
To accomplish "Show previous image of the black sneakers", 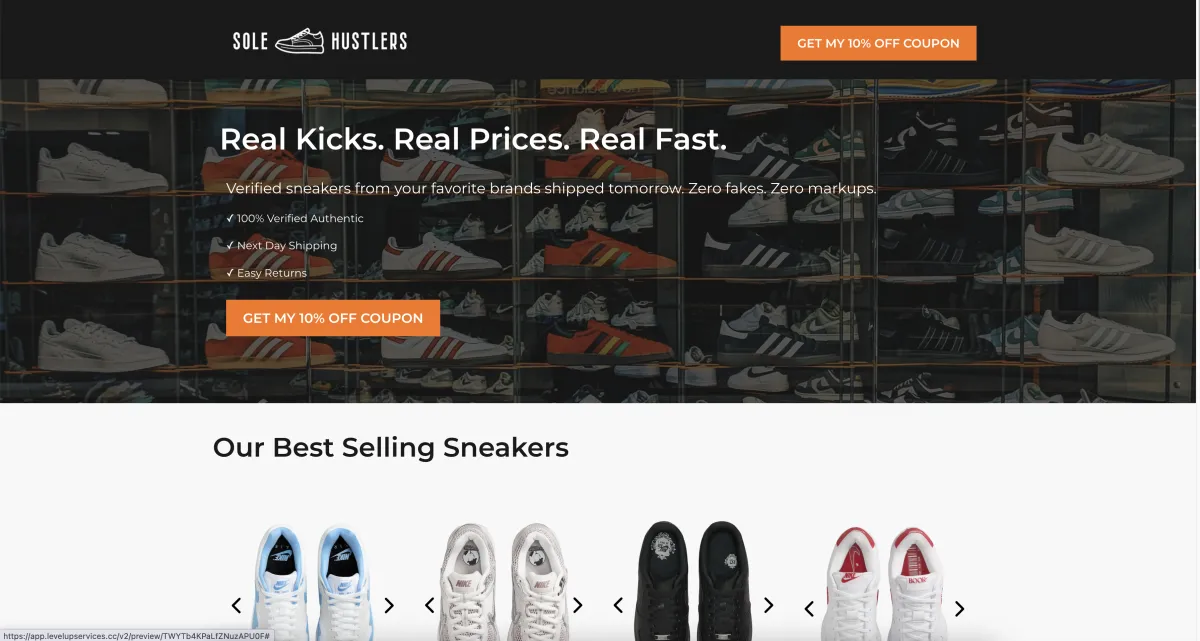I will tap(618, 605).
